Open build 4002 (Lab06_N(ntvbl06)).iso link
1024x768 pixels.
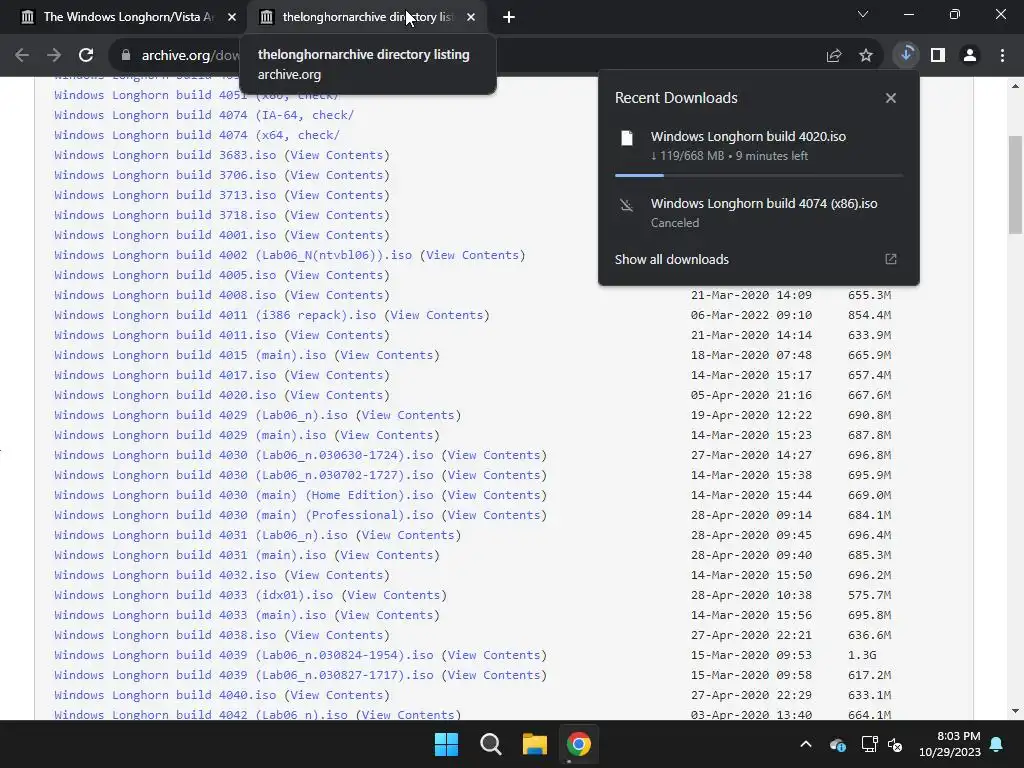[233, 255]
